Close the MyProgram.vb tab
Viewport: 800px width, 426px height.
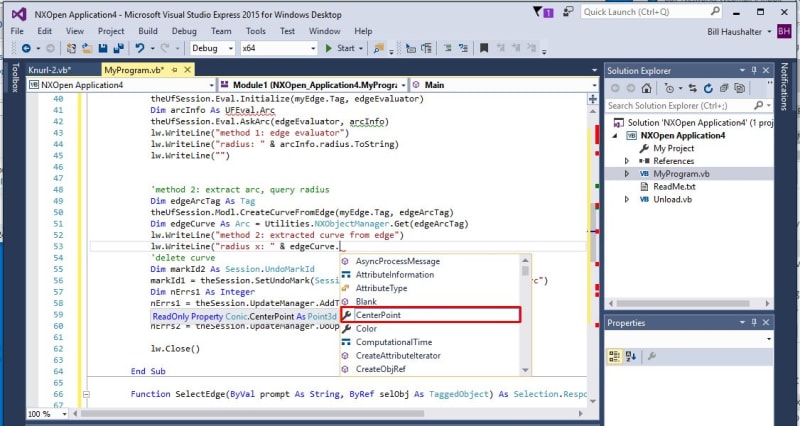[x=187, y=70]
